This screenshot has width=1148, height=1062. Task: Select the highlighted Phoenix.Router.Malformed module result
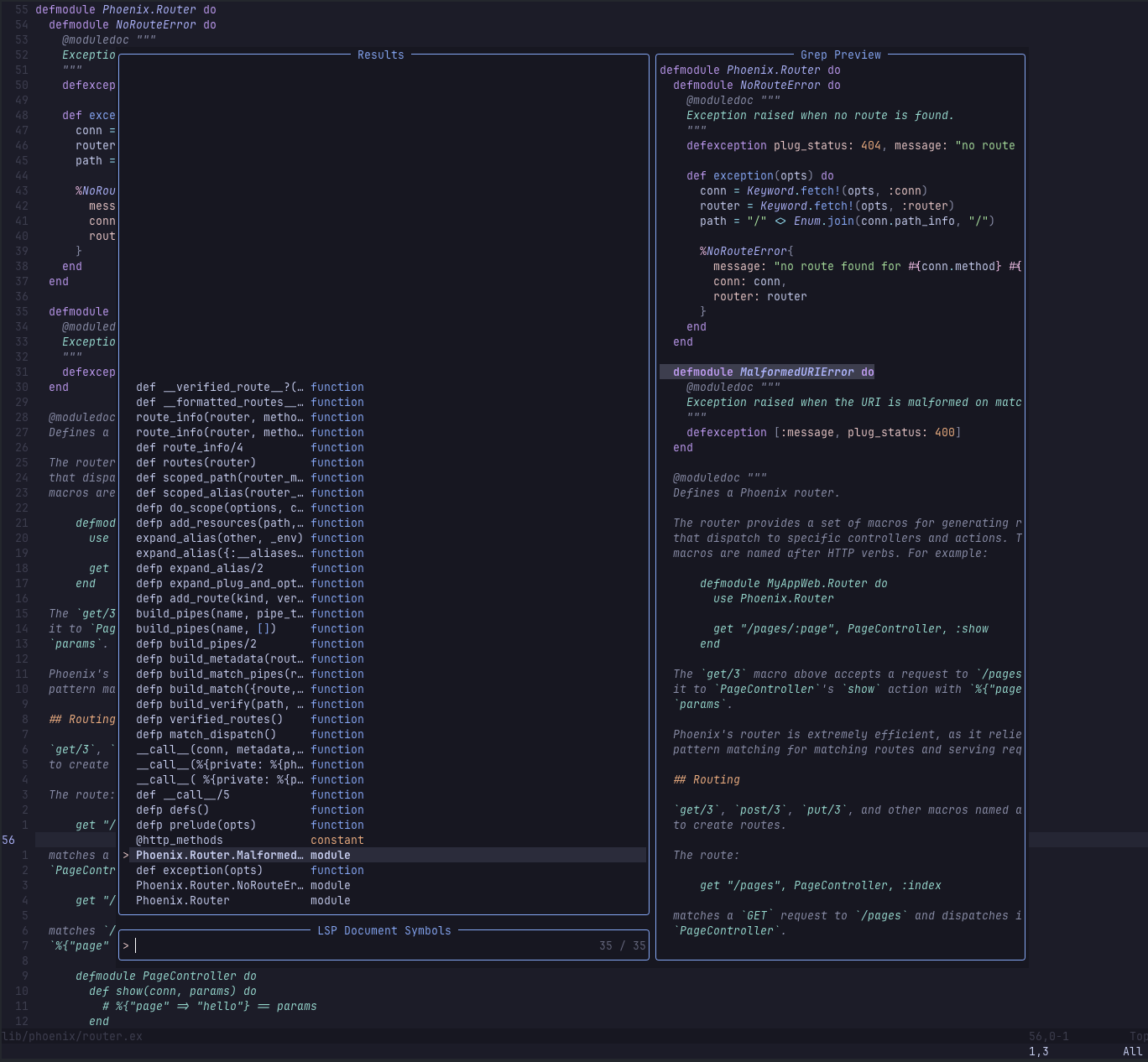(x=220, y=855)
